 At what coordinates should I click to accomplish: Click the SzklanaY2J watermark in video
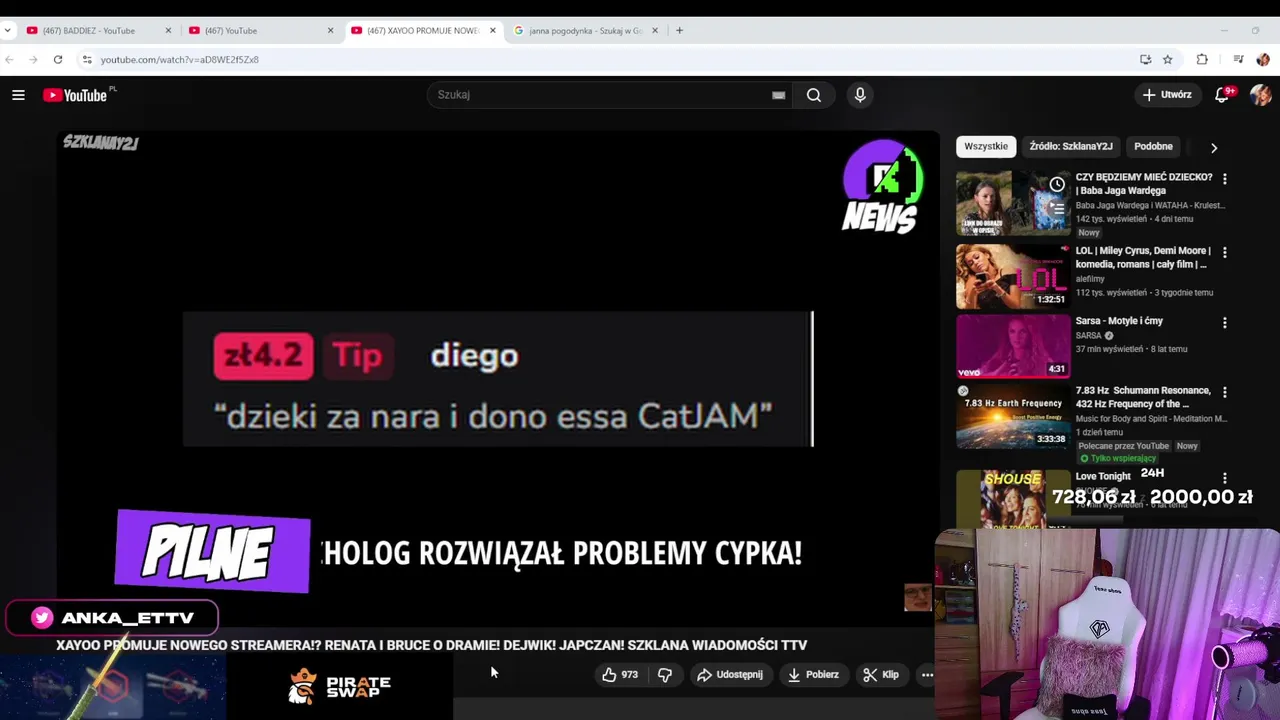coord(100,143)
